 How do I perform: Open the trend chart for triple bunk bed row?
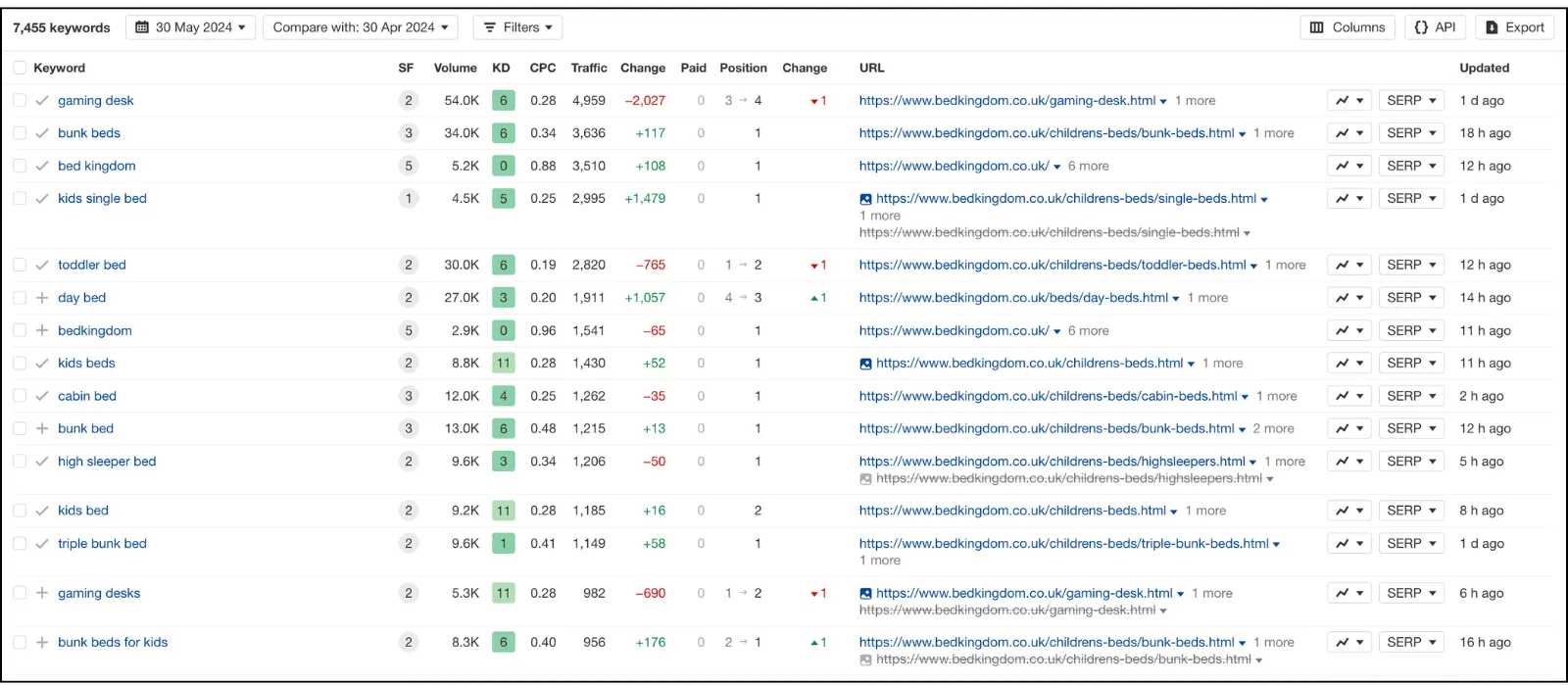click(x=1349, y=543)
